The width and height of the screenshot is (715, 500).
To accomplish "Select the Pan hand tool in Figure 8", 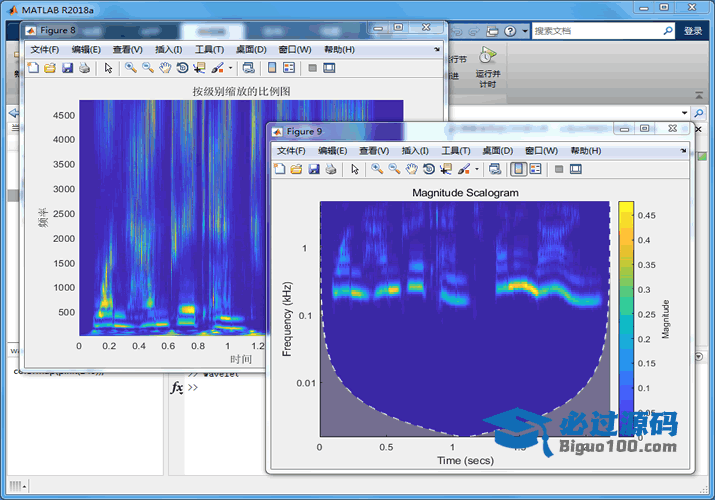I will [x=165, y=68].
